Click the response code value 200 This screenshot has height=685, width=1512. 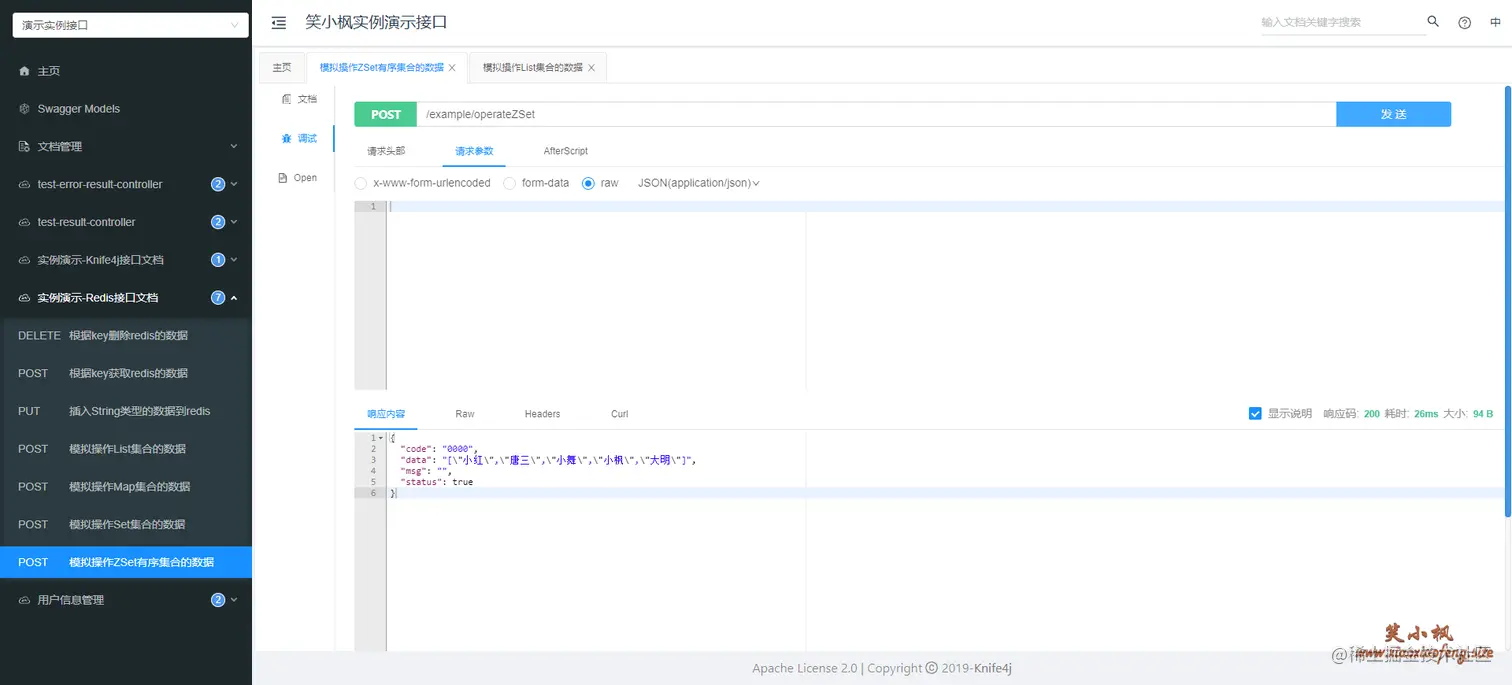coord(1371,414)
